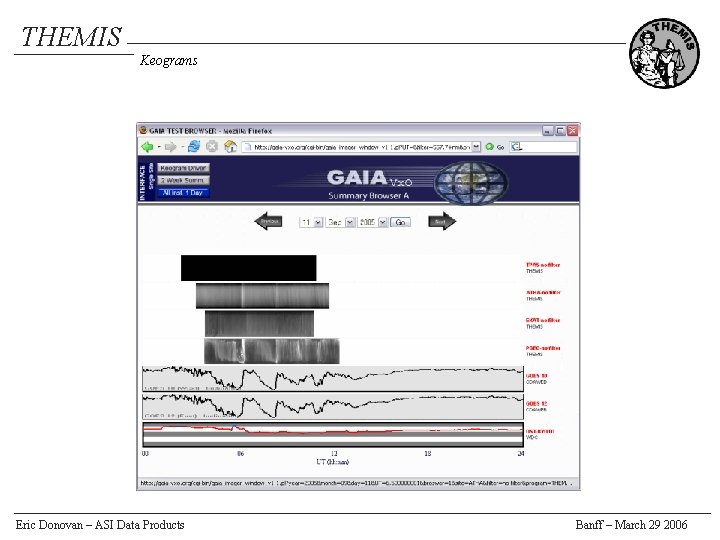This screenshot has width=720, height=540.
Task: Click the red label beside the red-line plot
Action: pyautogui.click(x=540, y=431)
